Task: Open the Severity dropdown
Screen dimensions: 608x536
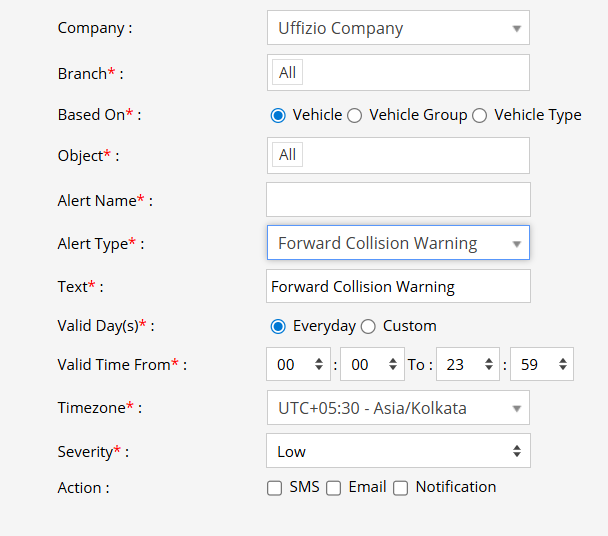Action: [397, 451]
